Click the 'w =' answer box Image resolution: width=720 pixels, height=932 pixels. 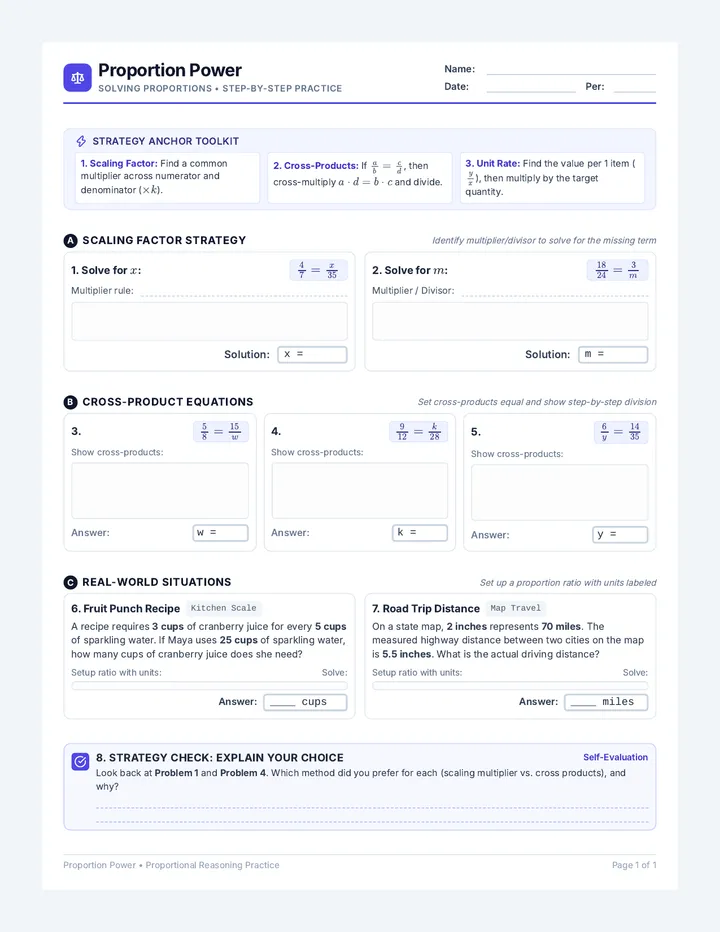[x=221, y=533]
